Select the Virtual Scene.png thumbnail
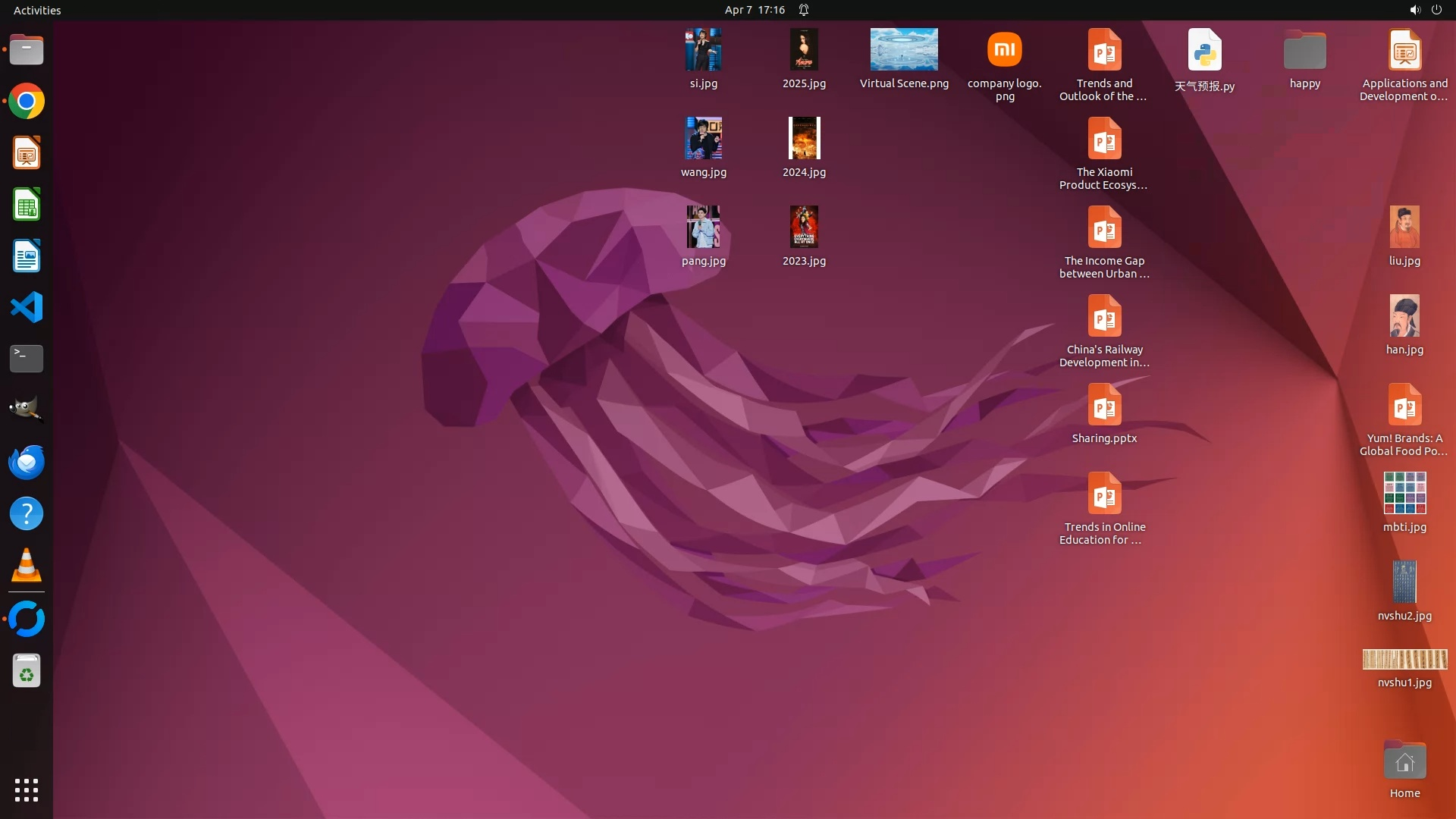This screenshot has height=819, width=1456. (904, 50)
